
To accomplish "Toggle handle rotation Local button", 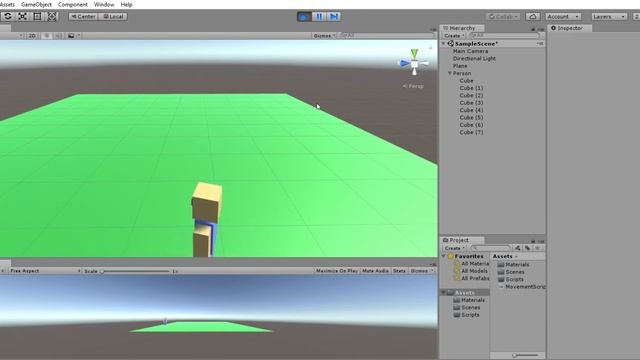I will click(x=113, y=16).
